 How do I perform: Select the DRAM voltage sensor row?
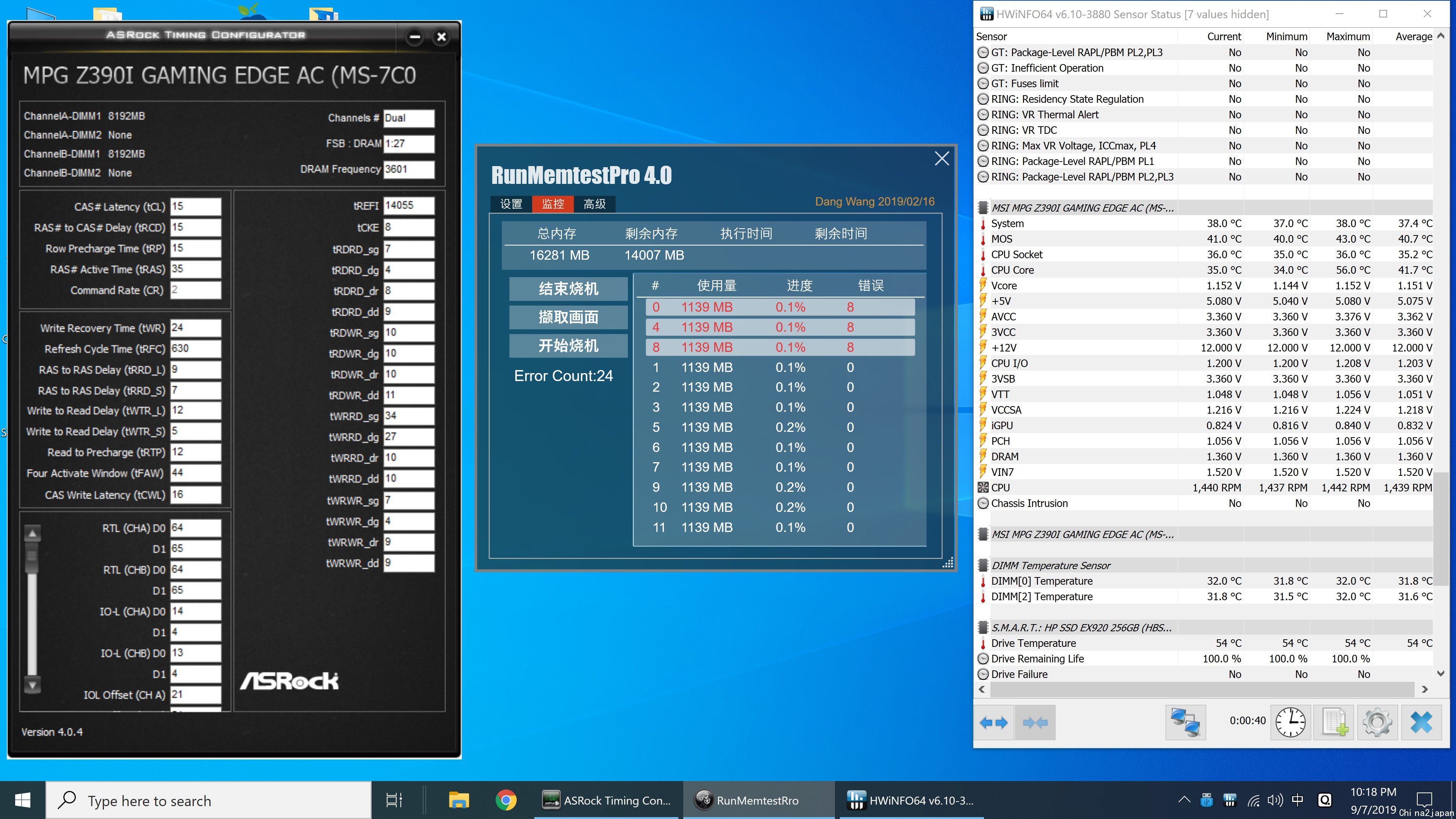click(x=1204, y=456)
